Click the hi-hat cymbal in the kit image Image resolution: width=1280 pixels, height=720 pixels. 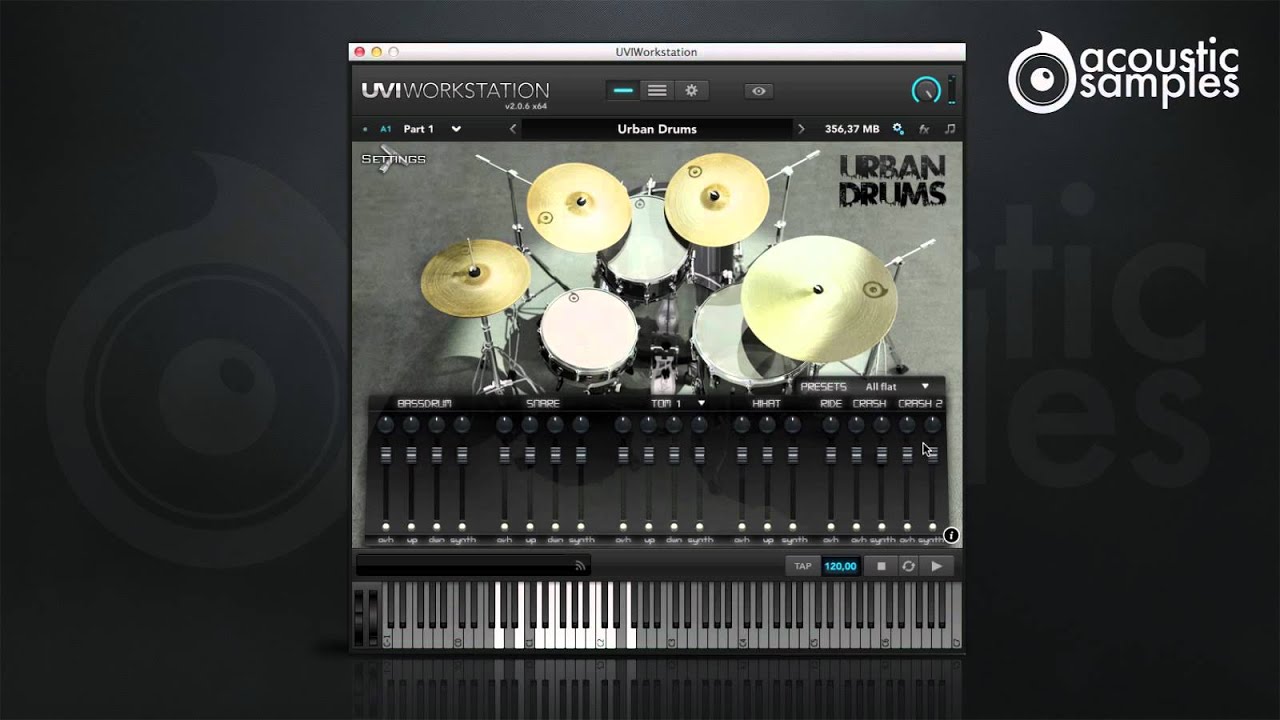(475, 278)
